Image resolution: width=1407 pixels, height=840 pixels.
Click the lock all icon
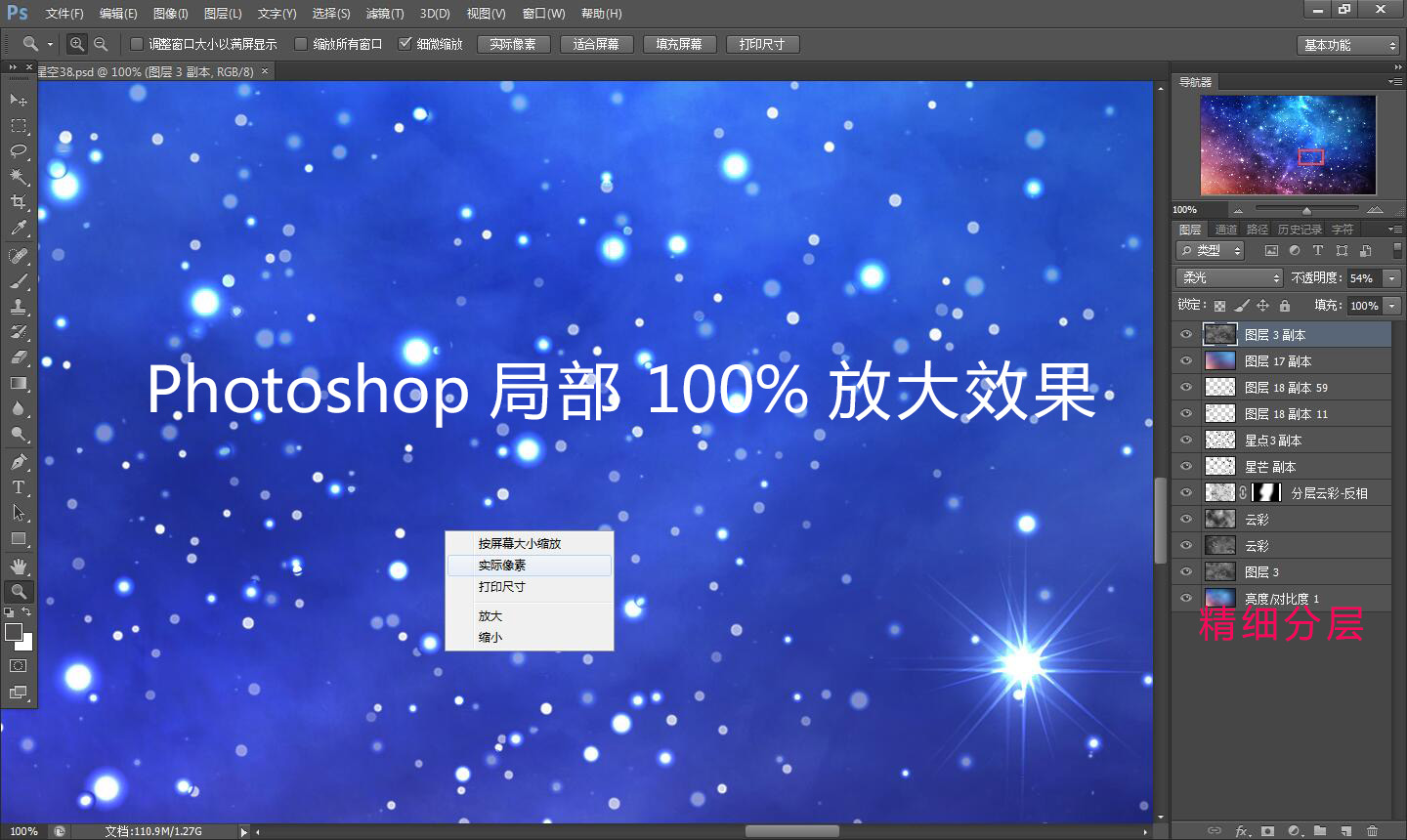coord(1285,306)
